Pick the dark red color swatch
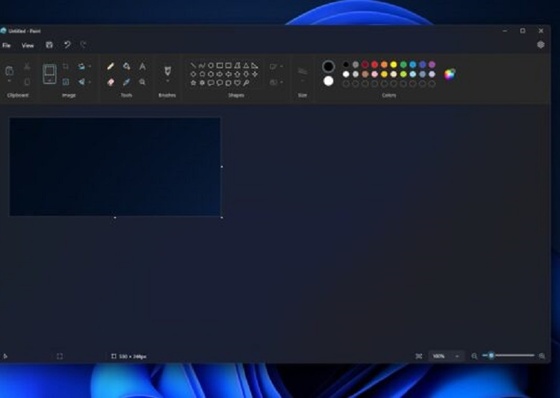This screenshot has width=560, height=398. pos(365,65)
